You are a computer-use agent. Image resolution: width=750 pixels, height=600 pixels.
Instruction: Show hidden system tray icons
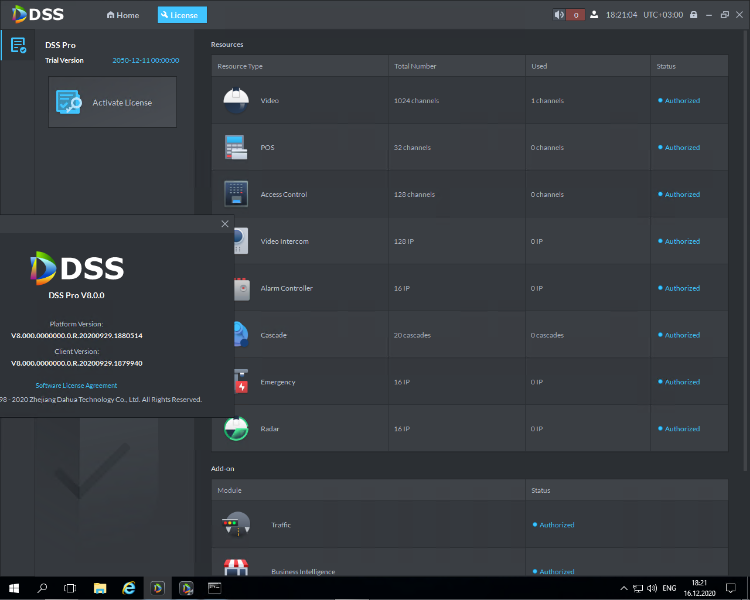(624, 589)
